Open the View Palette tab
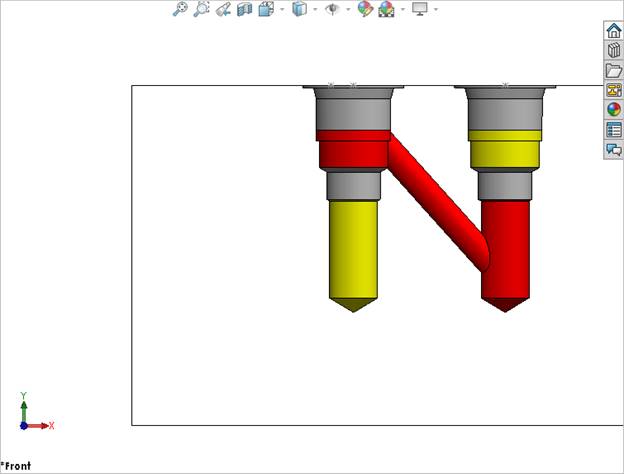 (x=613, y=90)
